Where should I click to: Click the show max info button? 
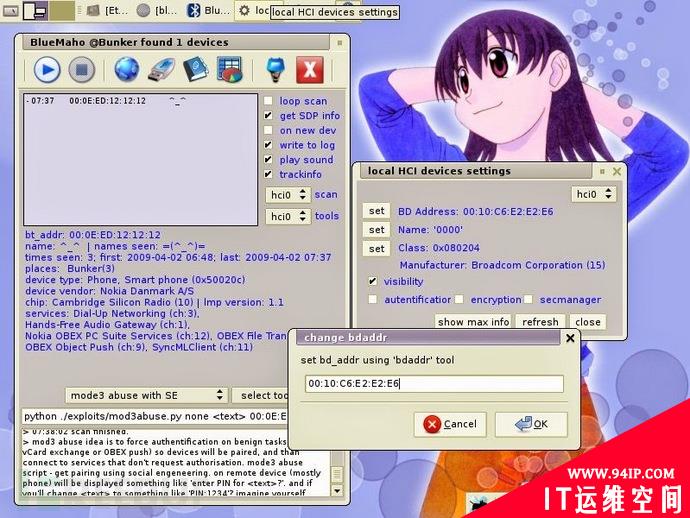point(473,322)
